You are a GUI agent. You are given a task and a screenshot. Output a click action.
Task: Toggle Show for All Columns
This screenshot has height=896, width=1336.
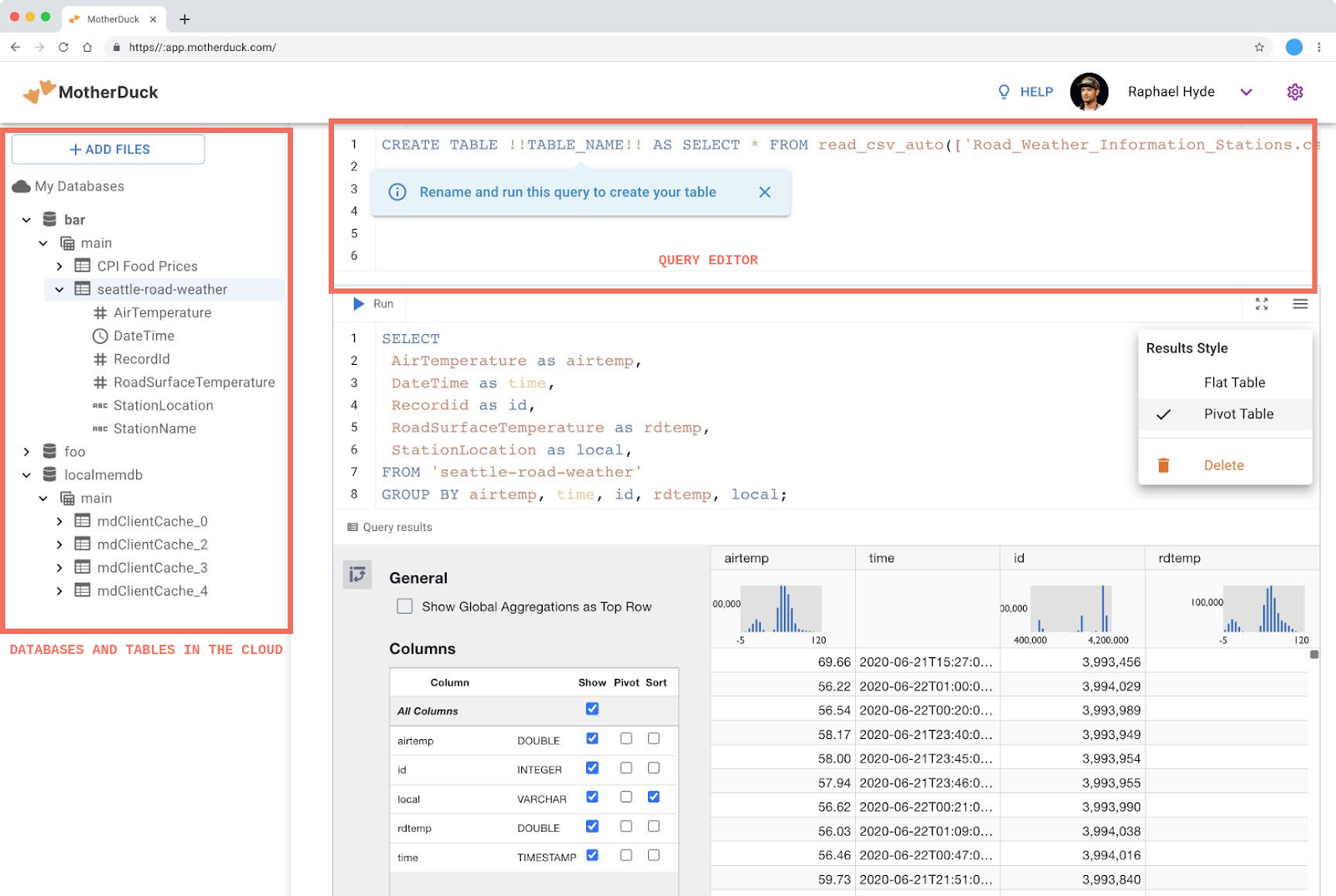pos(592,709)
